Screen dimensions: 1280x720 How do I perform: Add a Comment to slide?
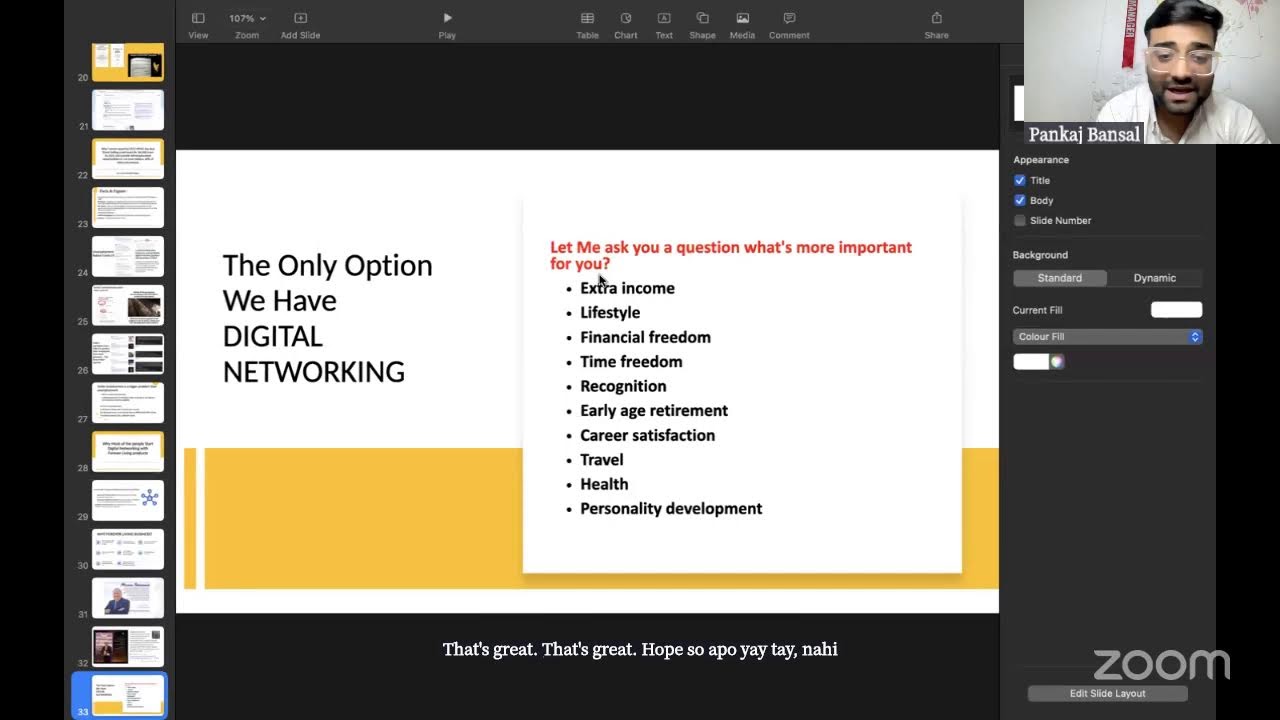point(789,25)
